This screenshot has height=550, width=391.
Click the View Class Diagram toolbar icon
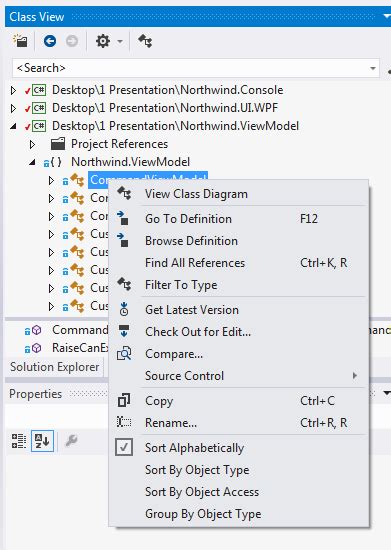[x=145, y=41]
